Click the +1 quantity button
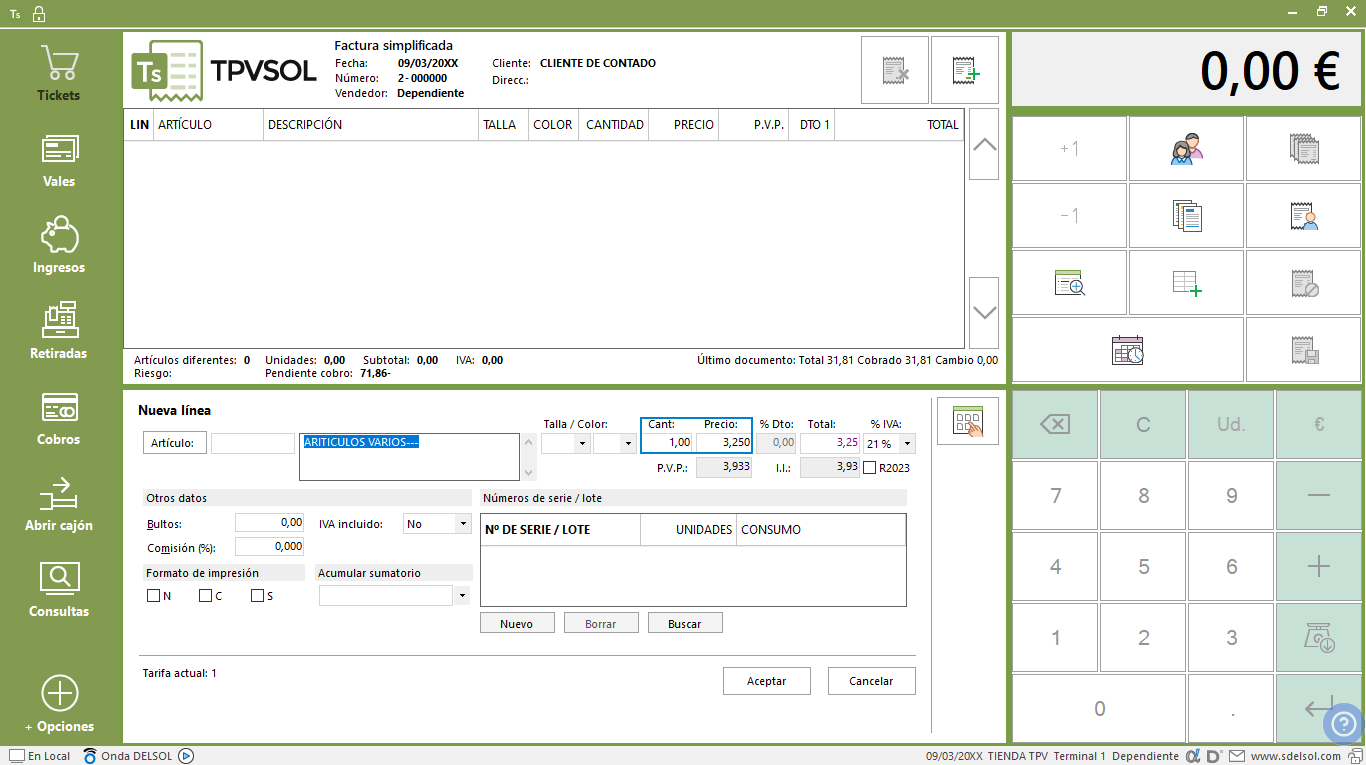Viewport: 1366px width, 765px height. 1069,149
